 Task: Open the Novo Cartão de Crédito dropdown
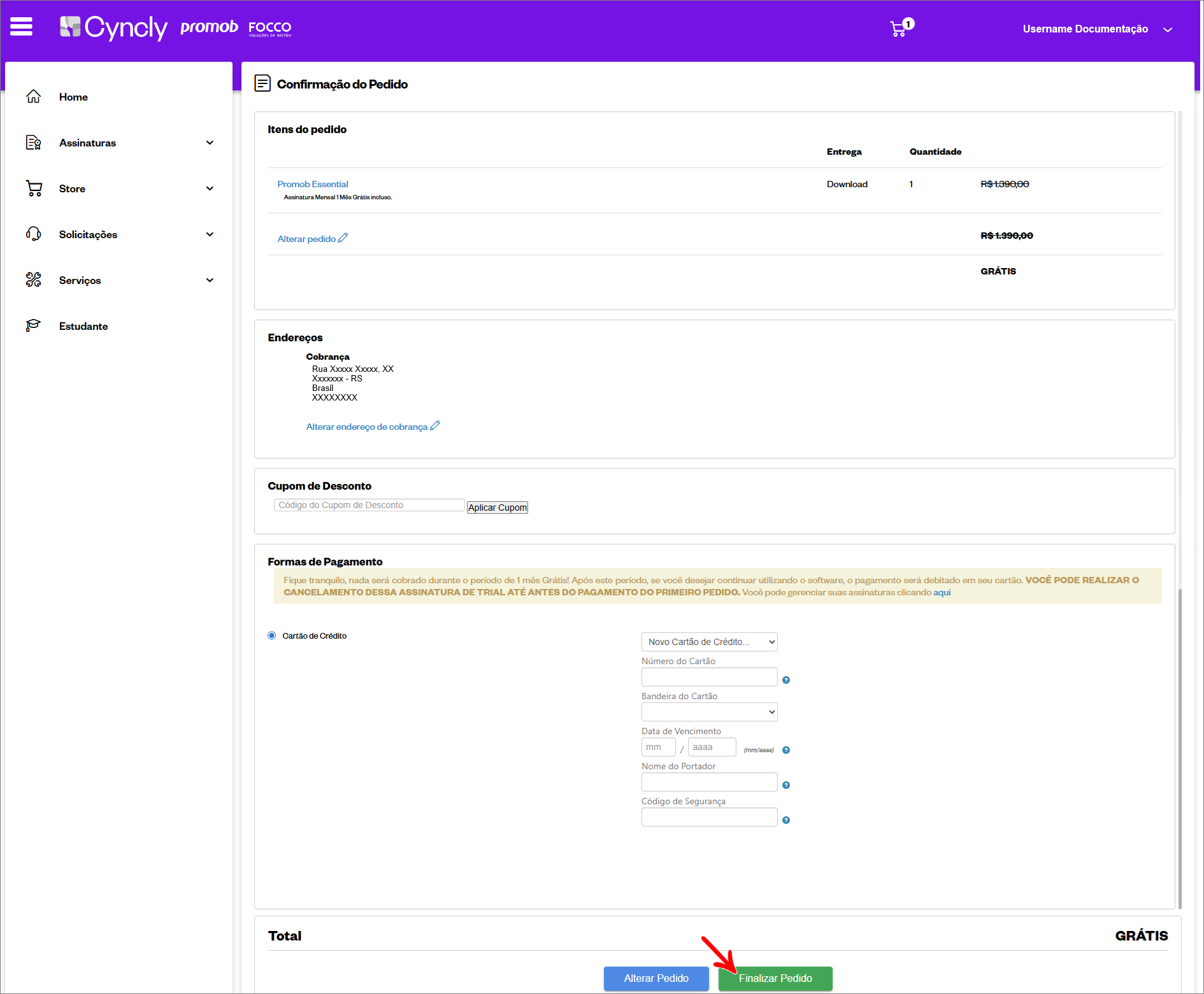coord(709,642)
